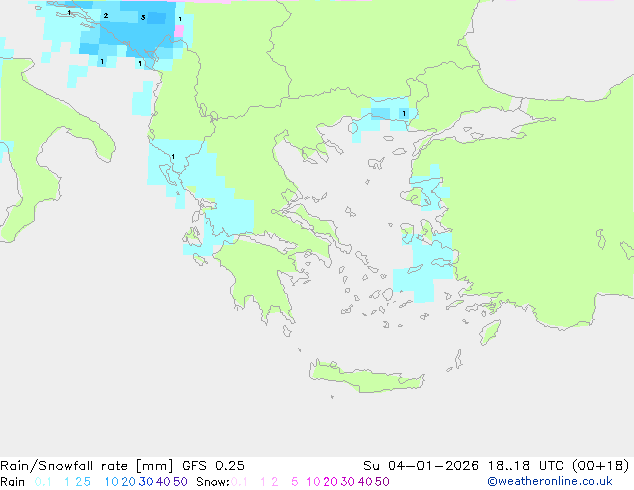Screen dimensions: 634x490
Task: Click the "(00+18)" forecast offset text
Action: pos(600,466)
